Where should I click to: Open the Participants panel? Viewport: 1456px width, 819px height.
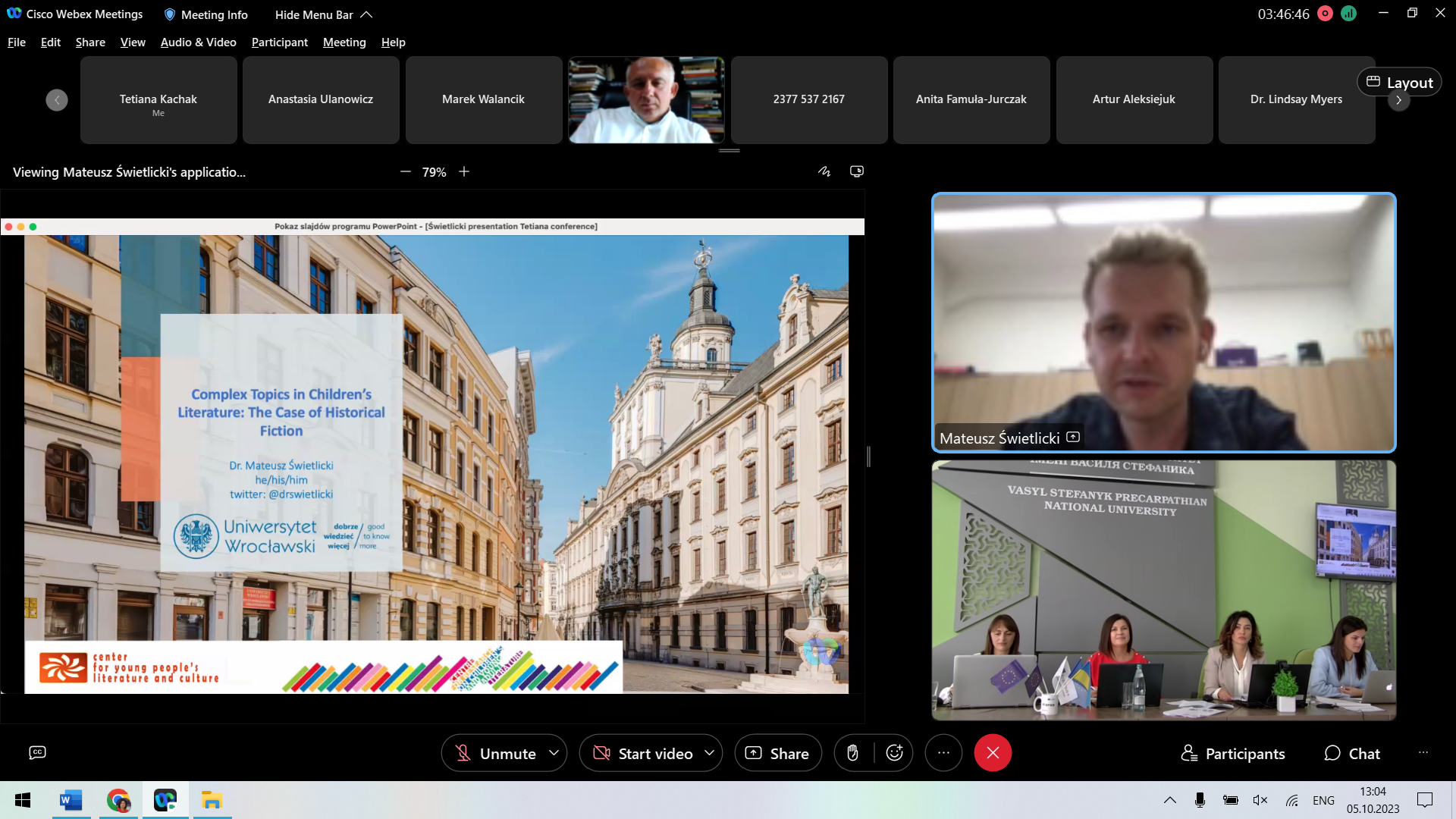[1233, 753]
